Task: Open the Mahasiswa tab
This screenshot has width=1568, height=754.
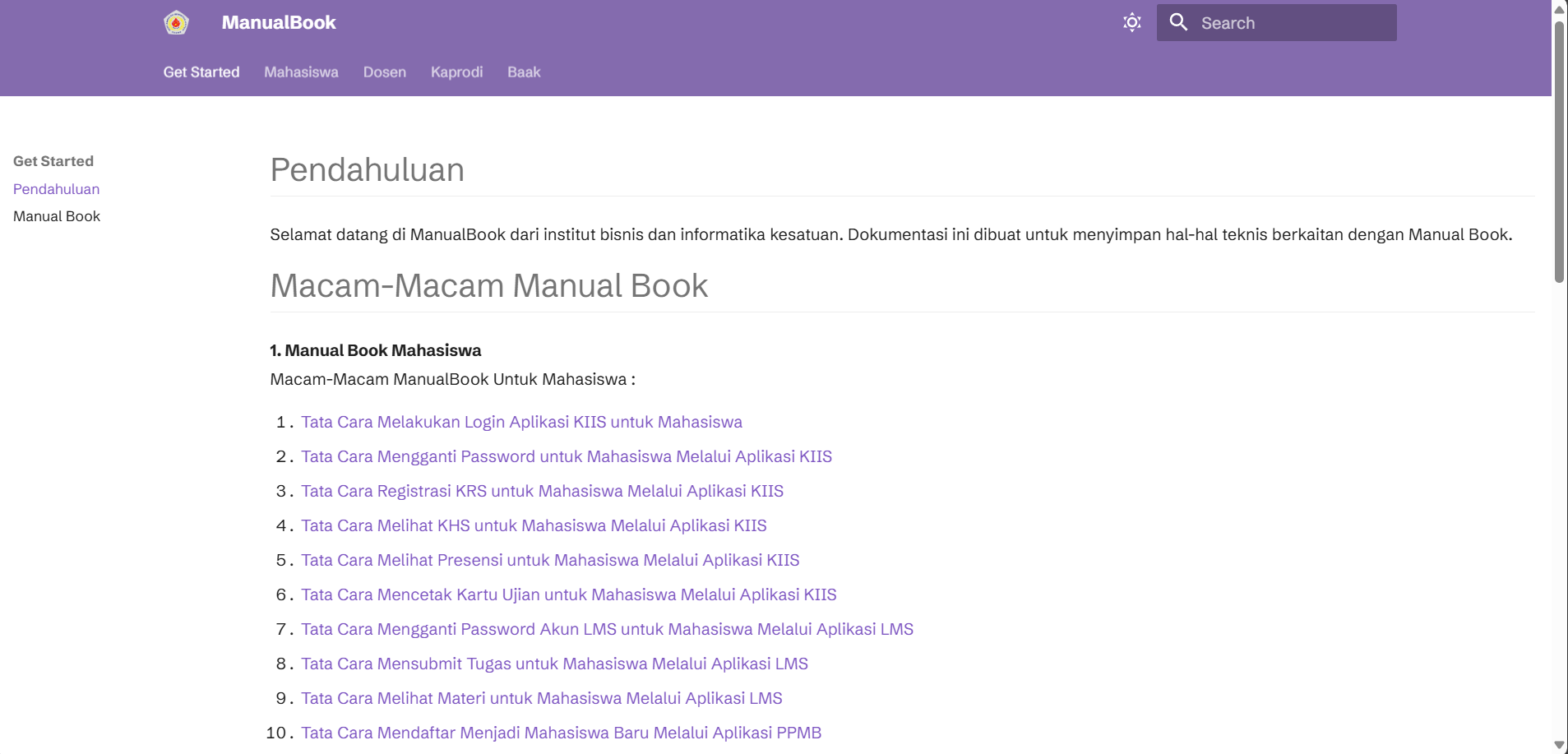Action: pyautogui.click(x=301, y=72)
